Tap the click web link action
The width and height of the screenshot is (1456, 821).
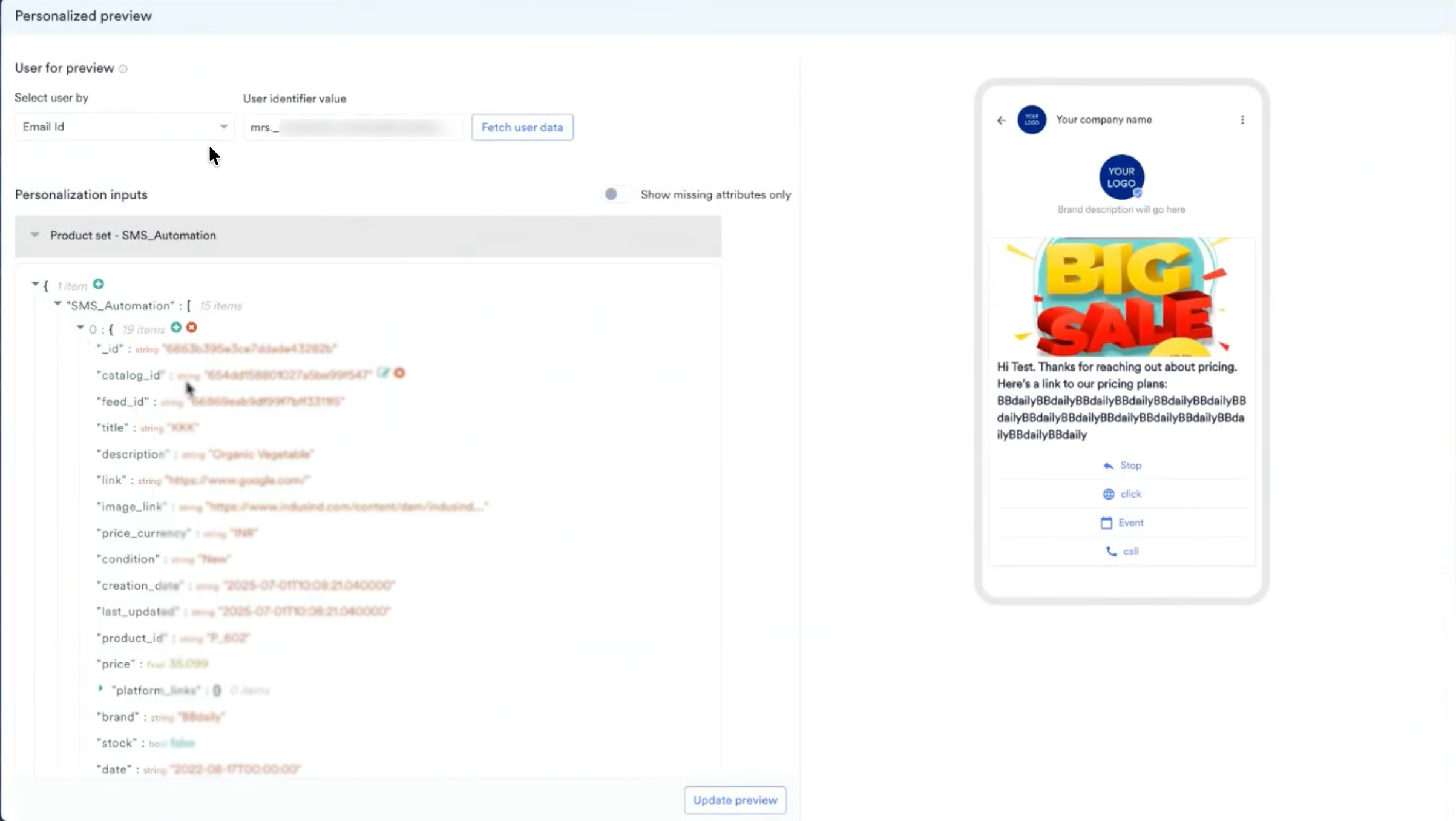(x=1122, y=494)
